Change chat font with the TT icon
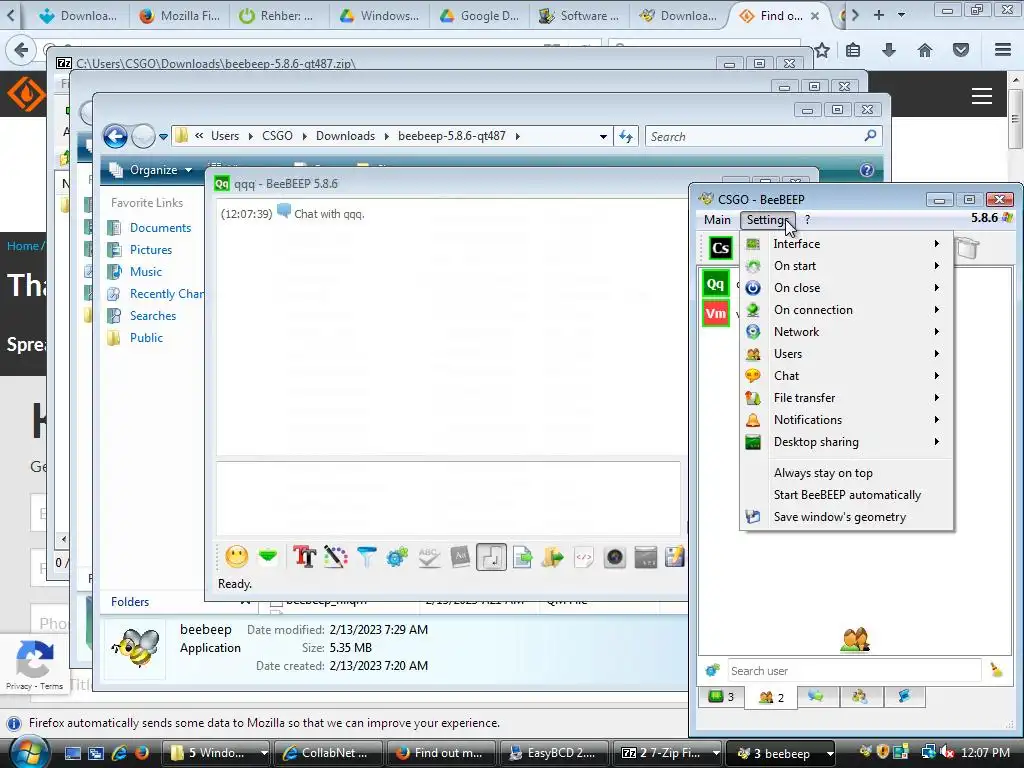Image resolution: width=1024 pixels, height=768 pixels. 304,557
